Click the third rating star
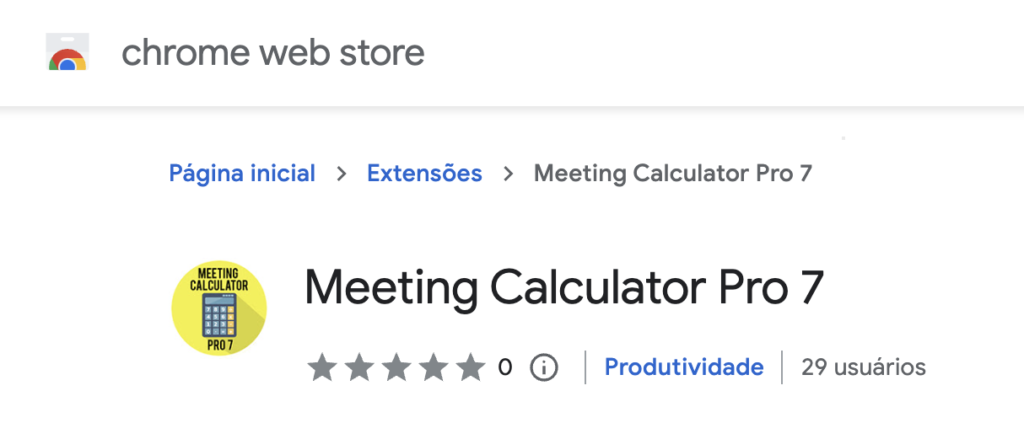The width and height of the screenshot is (1024, 423). pyautogui.click(x=396, y=368)
